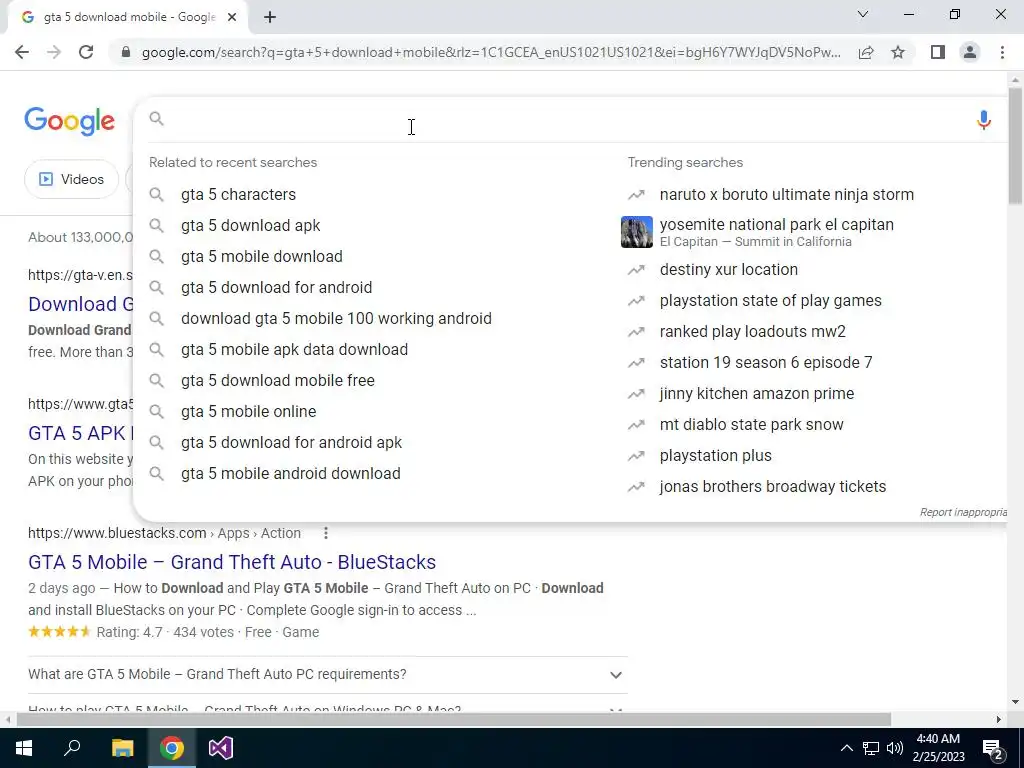This screenshot has height=768, width=1024.
Task: Click the three-dot options next to bluestacks.com result
Action: 325,533
